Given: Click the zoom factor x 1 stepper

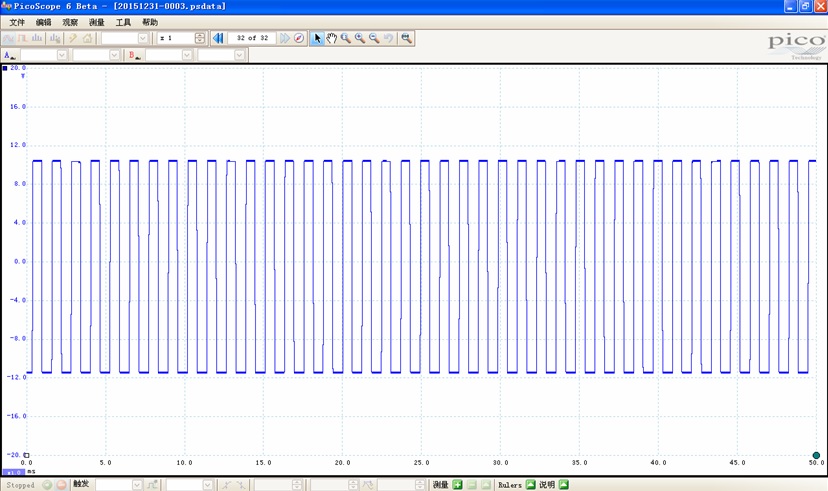Looking at the screenshot, I should [x=200, y=38].
